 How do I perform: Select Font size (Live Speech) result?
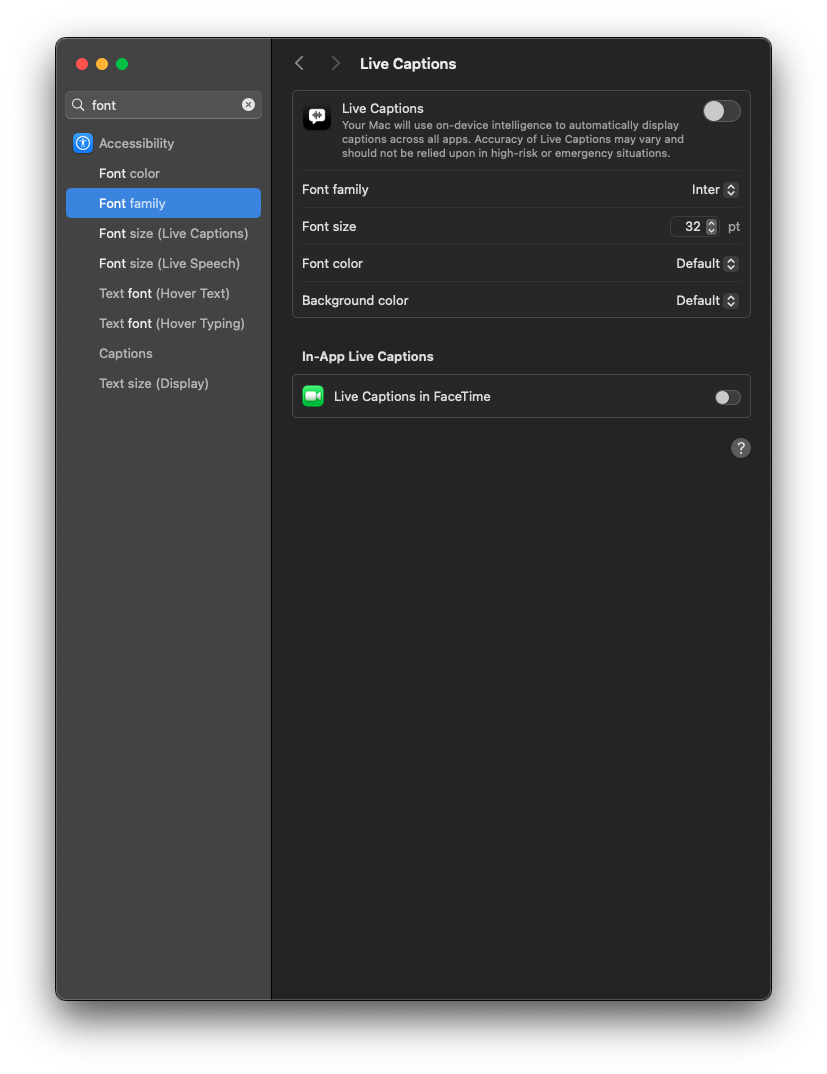[x=169, y=263]
